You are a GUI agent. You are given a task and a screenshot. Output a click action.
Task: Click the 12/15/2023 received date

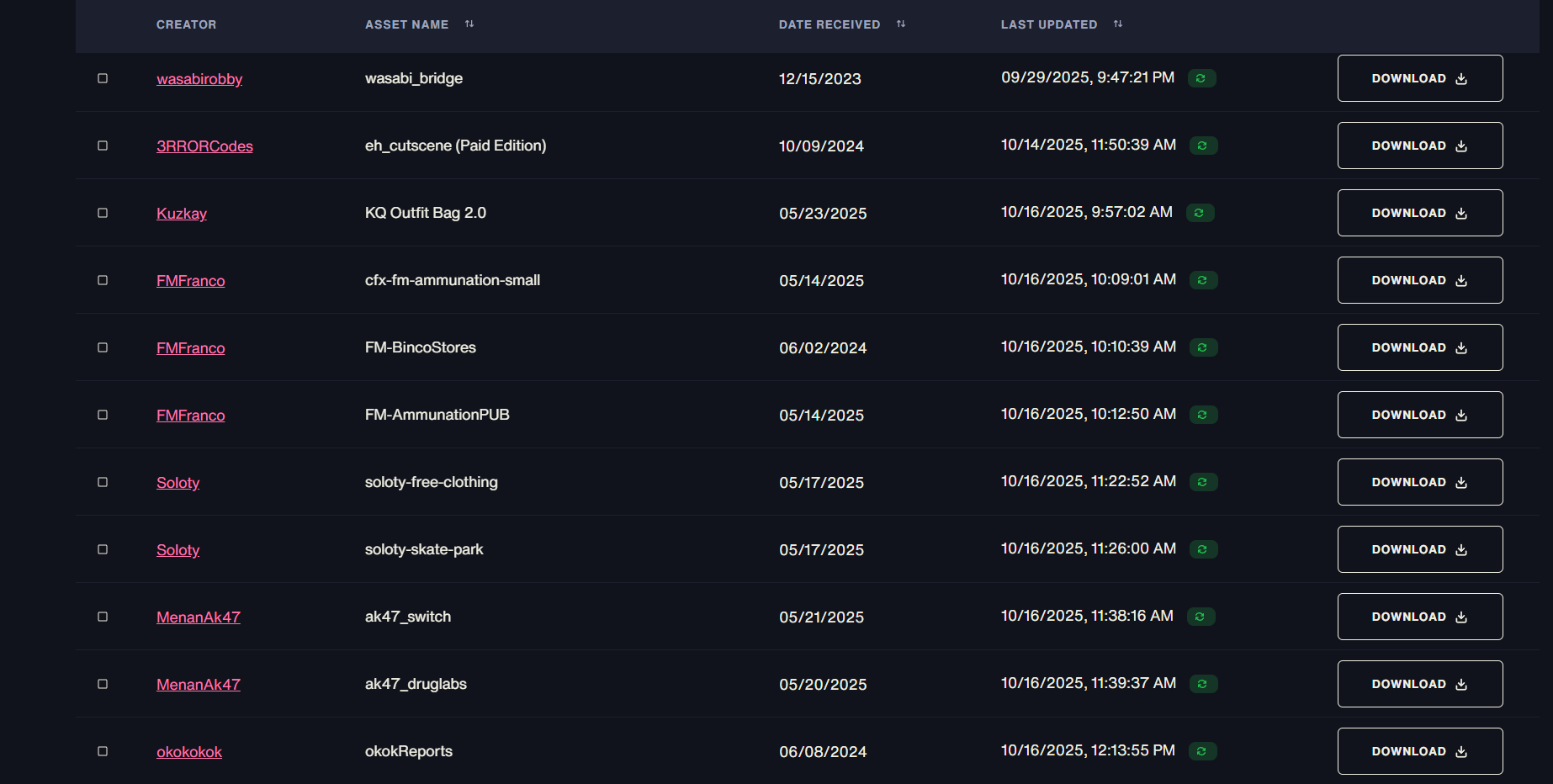click(x=820, y=79)
